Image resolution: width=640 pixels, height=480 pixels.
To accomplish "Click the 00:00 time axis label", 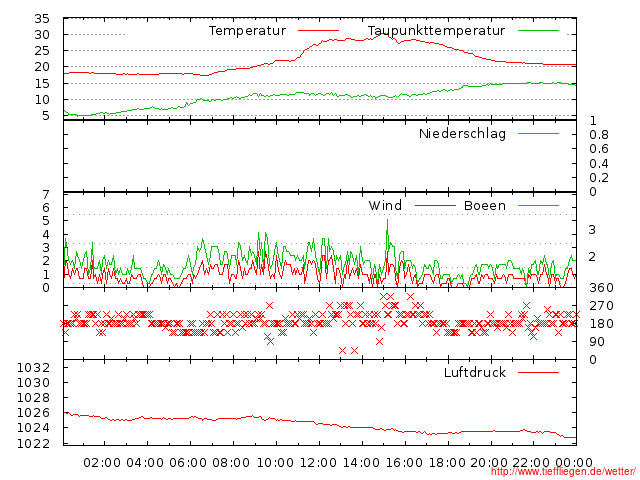I will point(574,463).
